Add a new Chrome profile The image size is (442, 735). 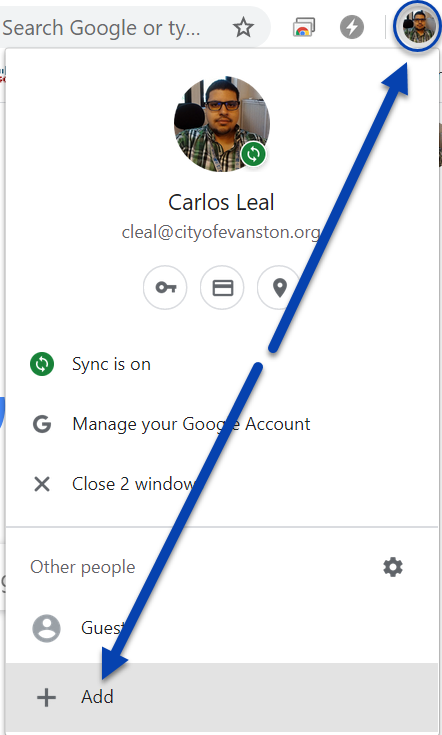[222, 697]
